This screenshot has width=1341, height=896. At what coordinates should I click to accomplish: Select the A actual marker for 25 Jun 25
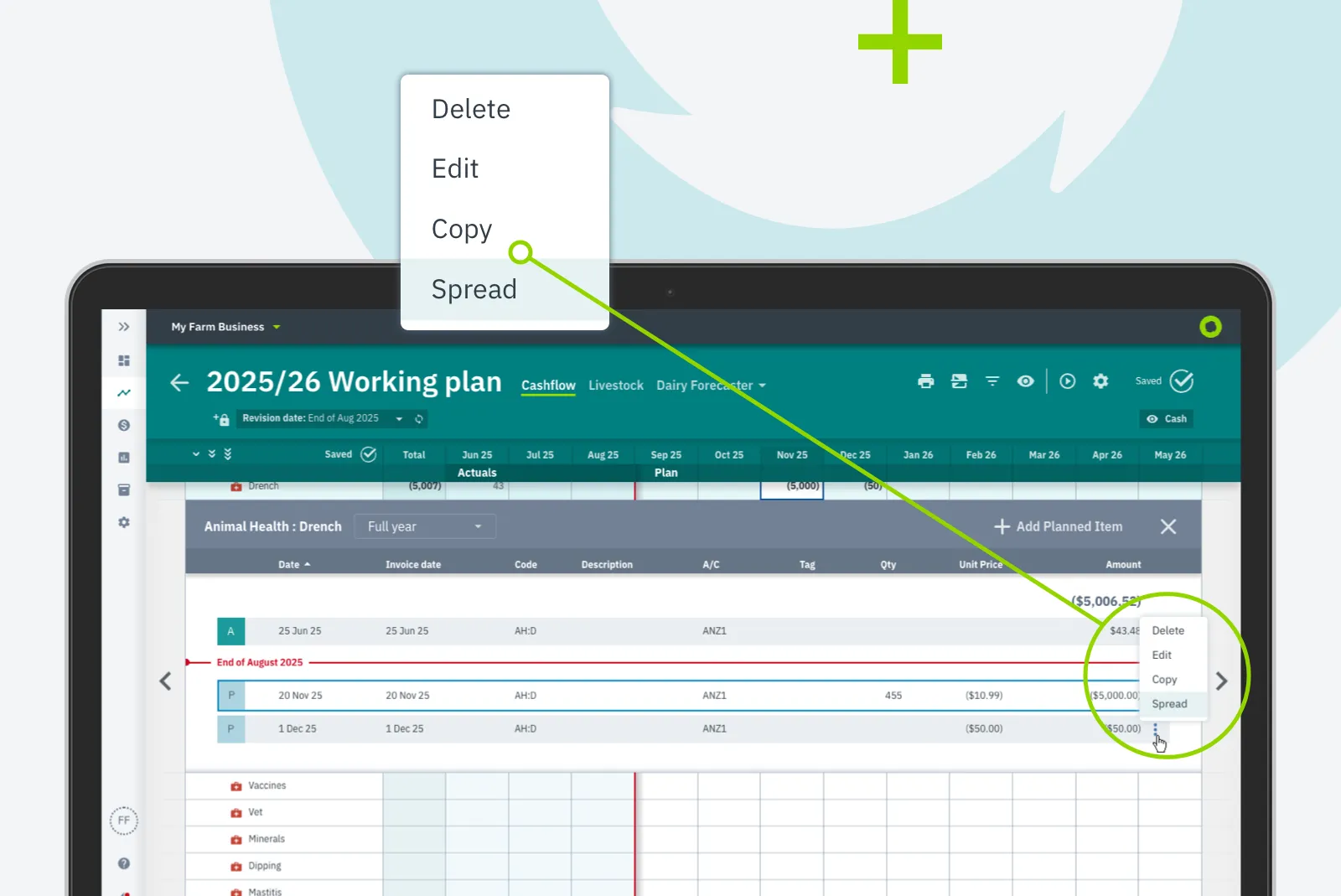click(x=230, y=631)
